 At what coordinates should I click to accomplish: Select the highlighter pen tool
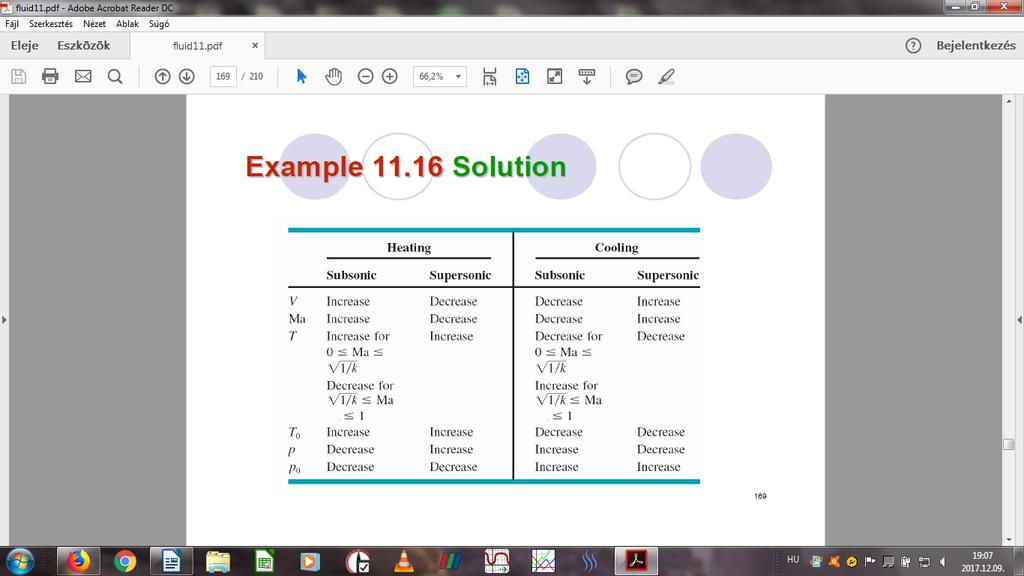666,76
